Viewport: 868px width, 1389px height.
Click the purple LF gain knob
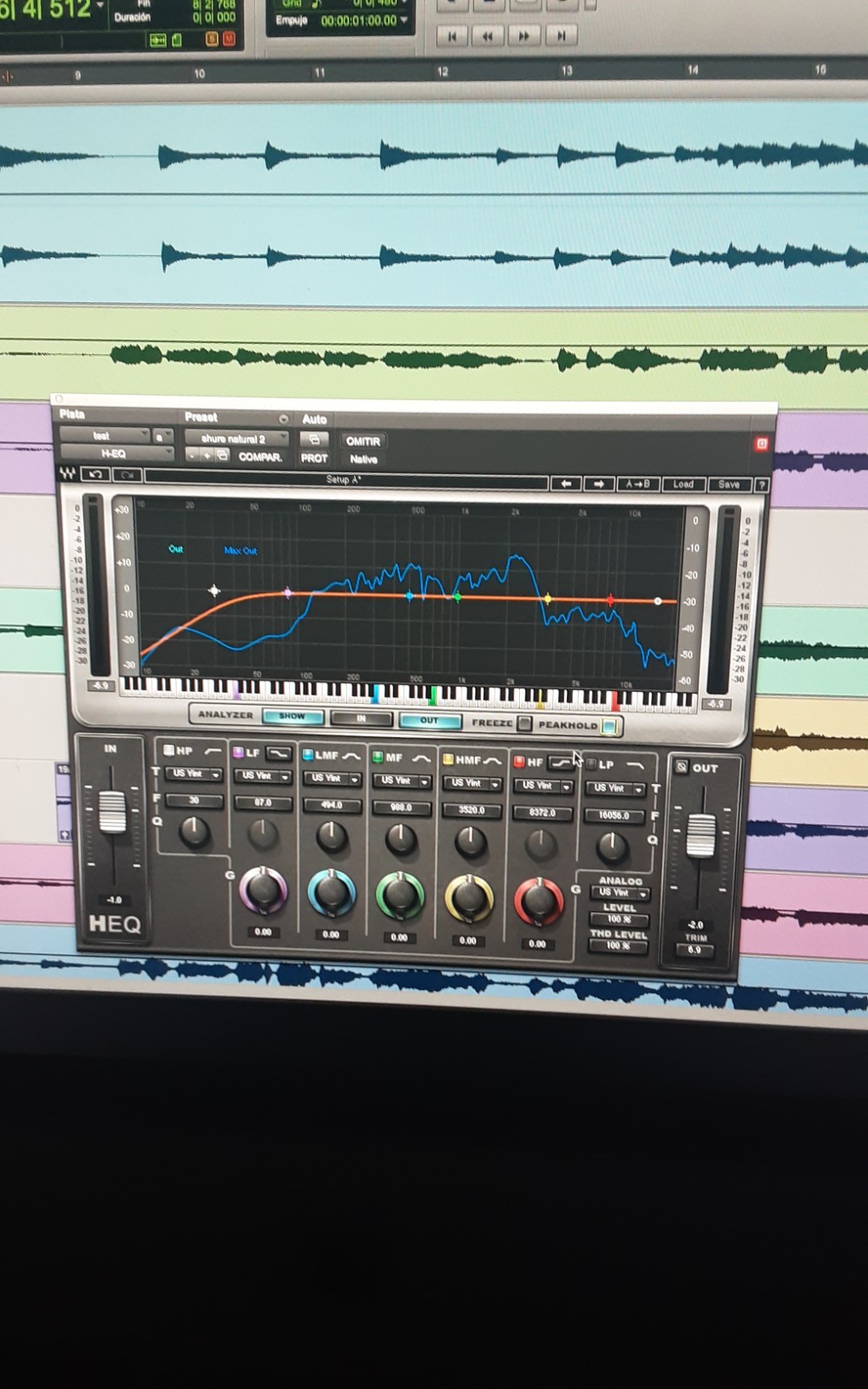263,890
